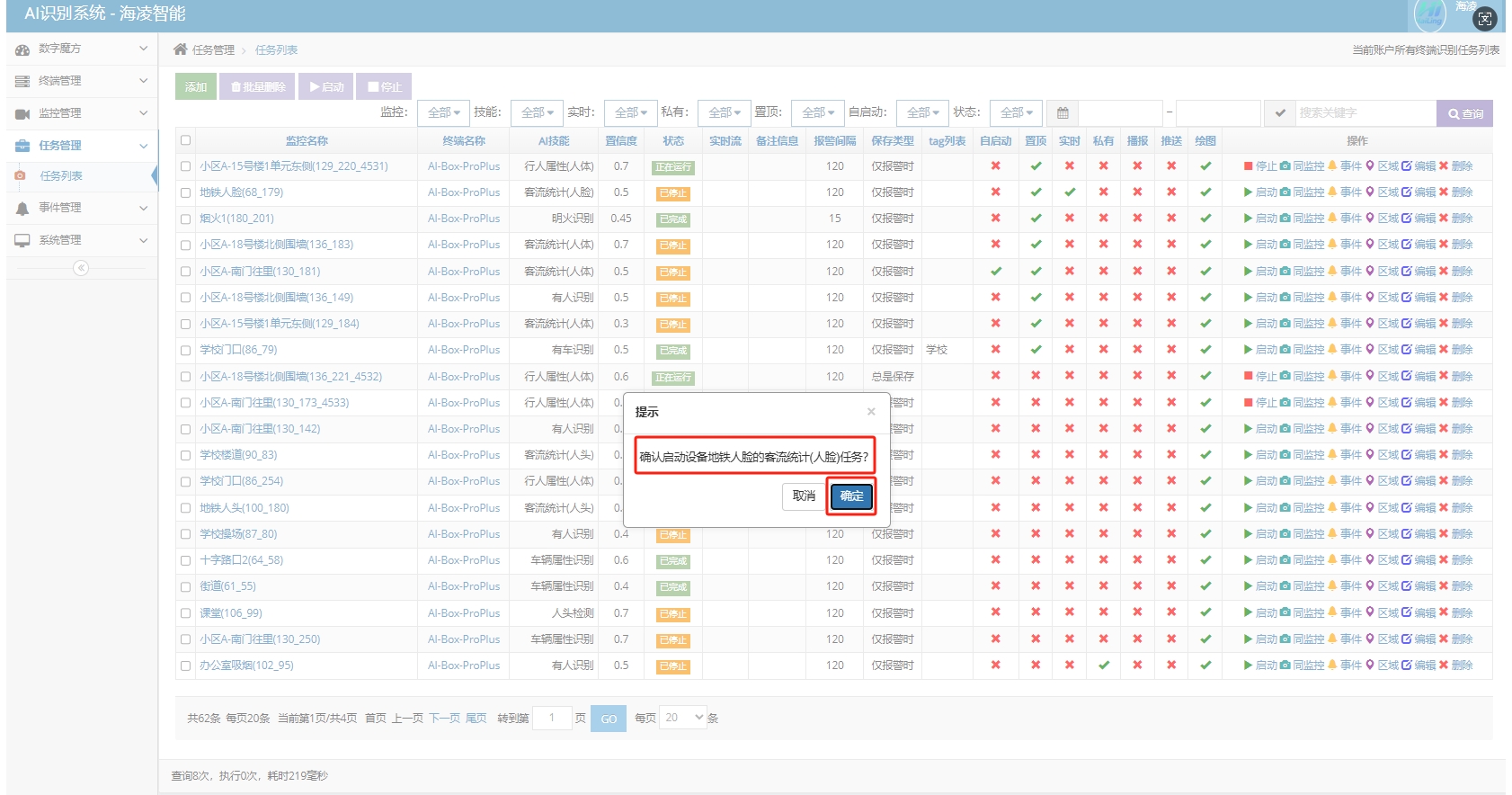Screen dimensions: 1512x795
Task: Open 区域 for 街道(61_55) row
Action: pyautogui.click(x=1383, y=586)
